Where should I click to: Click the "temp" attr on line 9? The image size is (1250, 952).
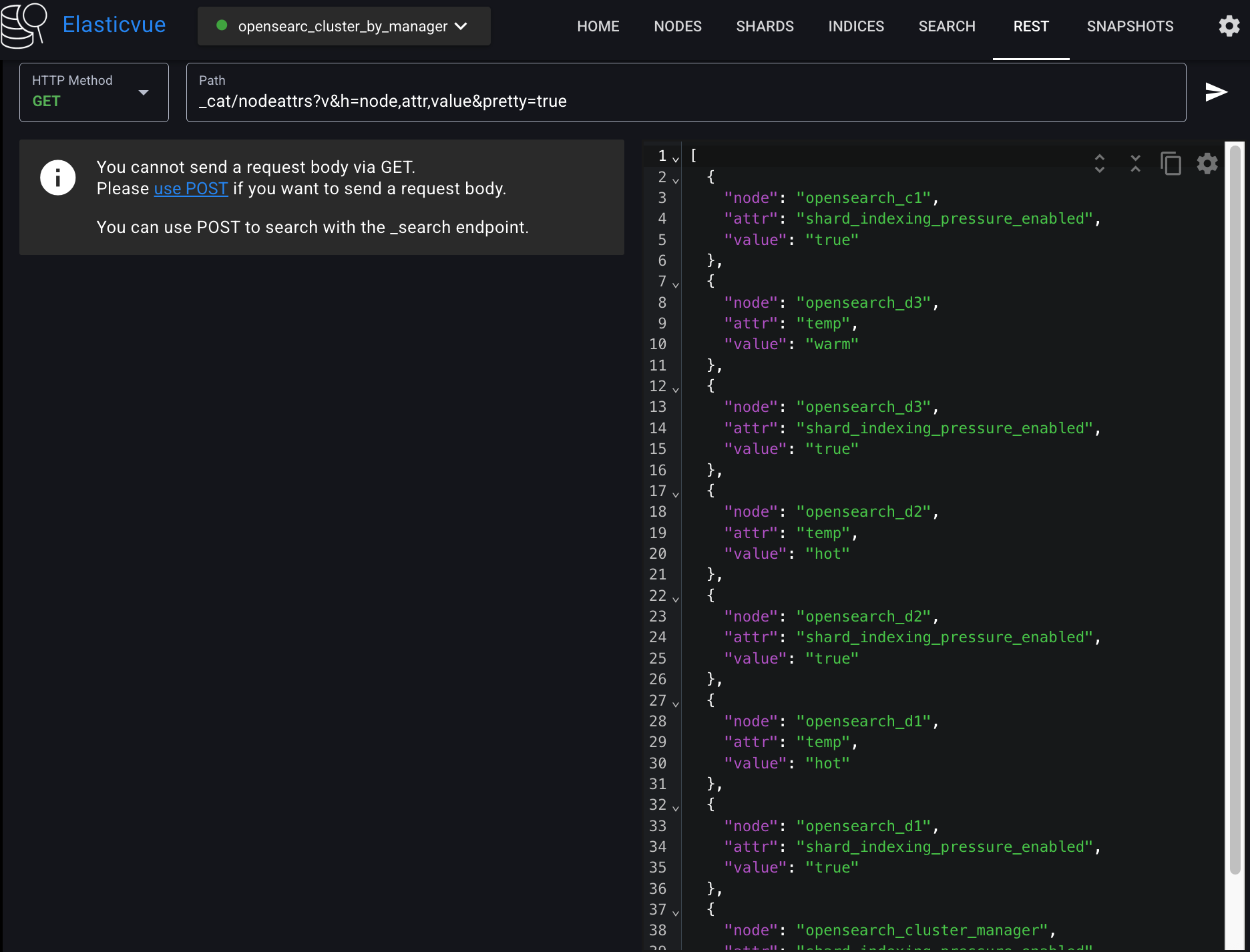tap(823, 324)
